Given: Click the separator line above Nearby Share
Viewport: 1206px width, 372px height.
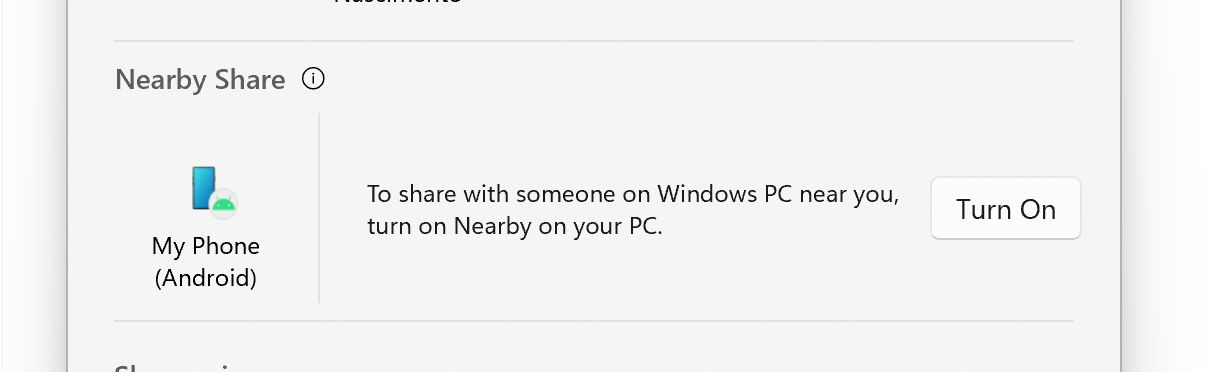Looking at the screenshot, I should pyautogui.click(x=594, y=41).
